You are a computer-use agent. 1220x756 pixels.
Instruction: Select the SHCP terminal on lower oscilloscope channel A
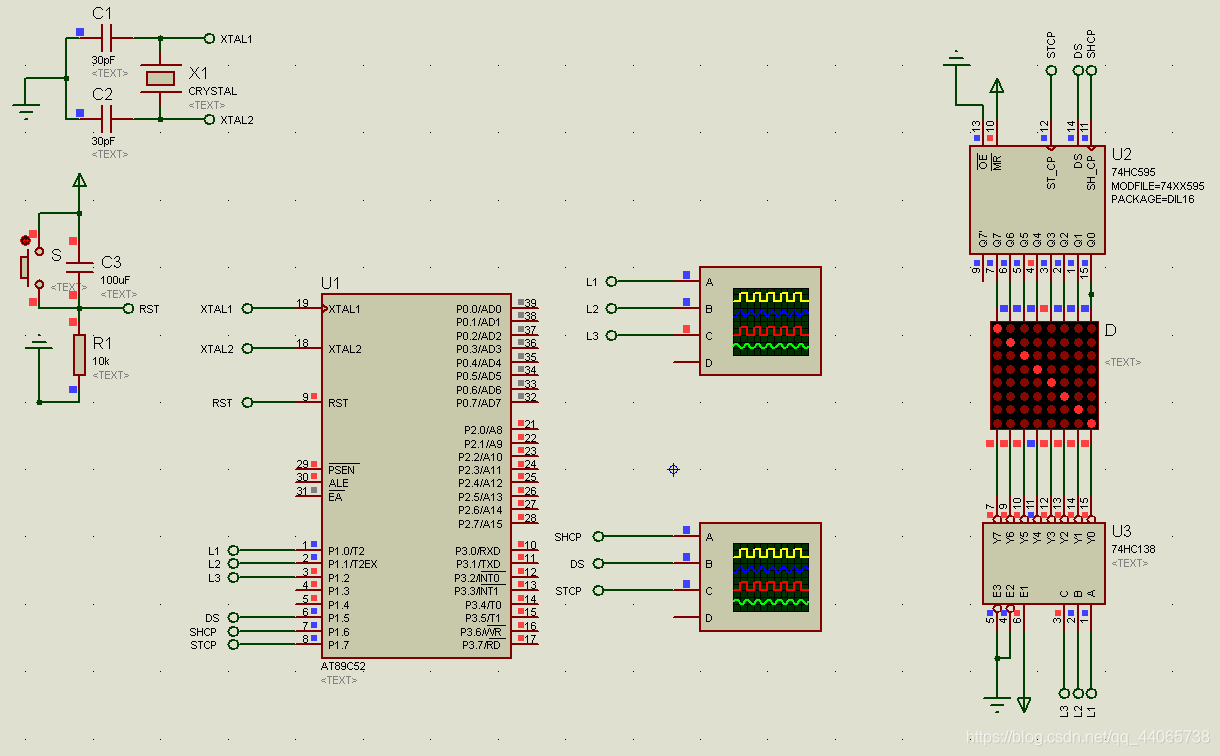pyautogui.click(x=598, y=537)
